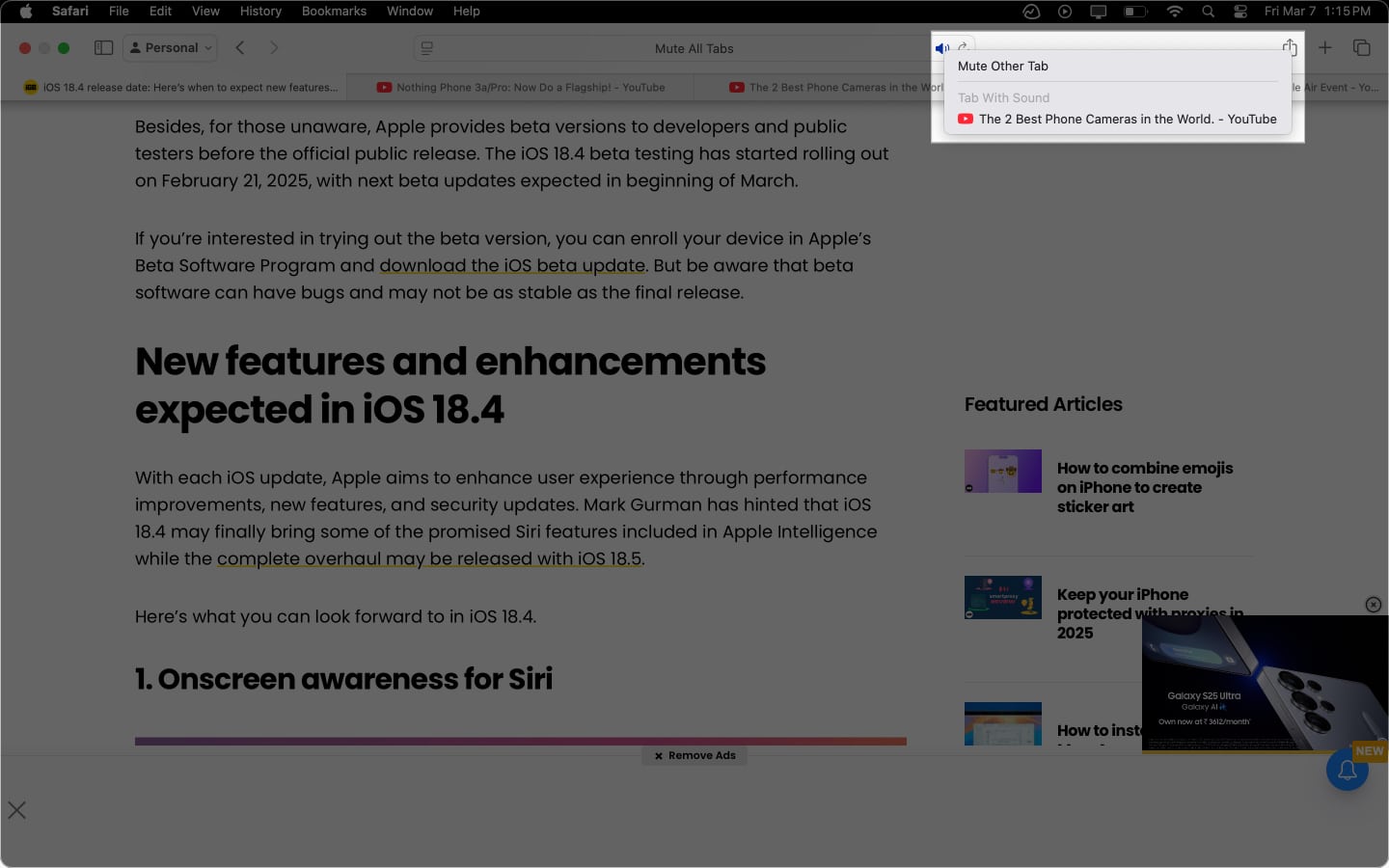The width and height of the screenshot is (1389, 868).
Task: Open the Personal profile dropdown
Action: tap(171, 47)
